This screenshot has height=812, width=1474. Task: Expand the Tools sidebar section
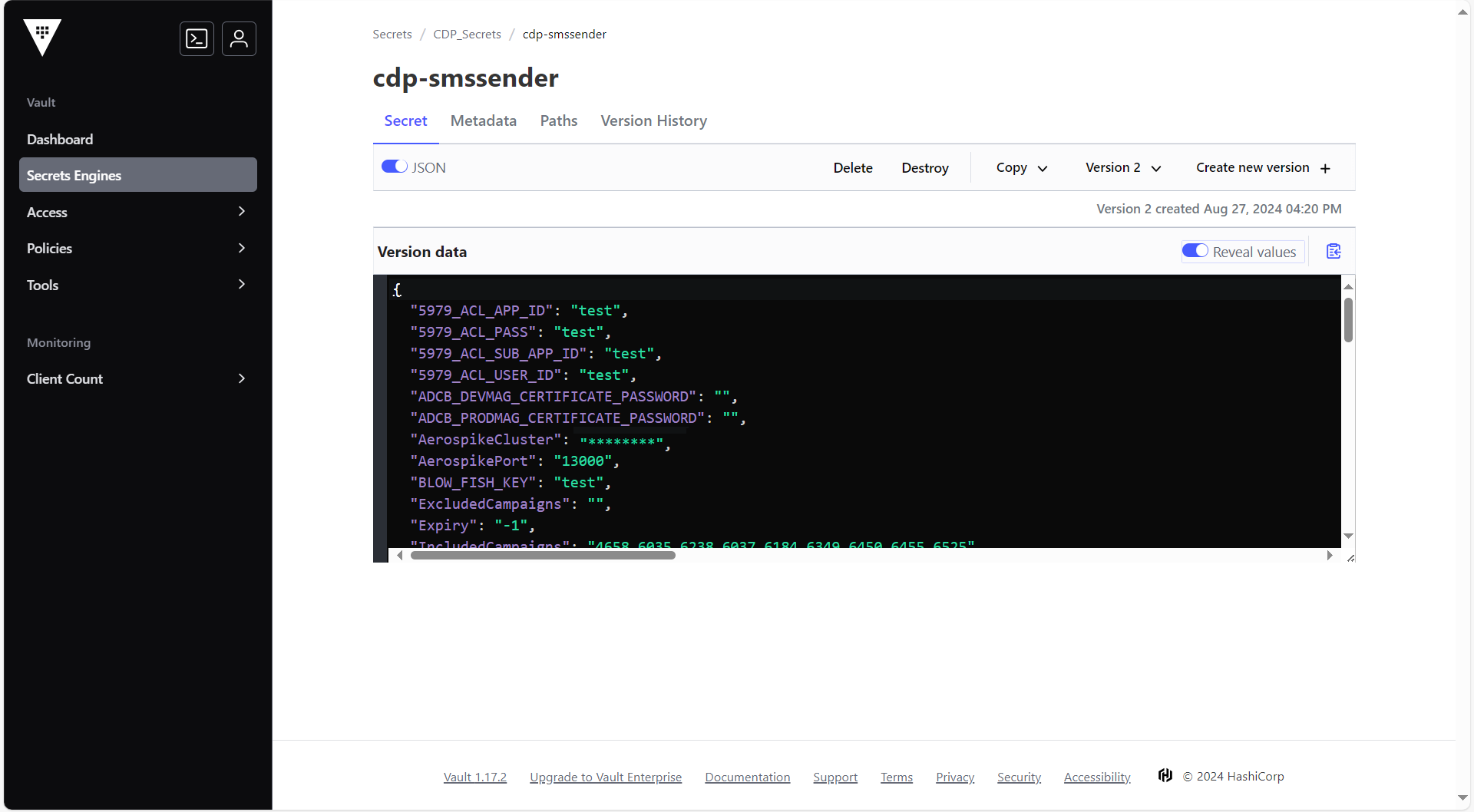(x=138, y=285)
